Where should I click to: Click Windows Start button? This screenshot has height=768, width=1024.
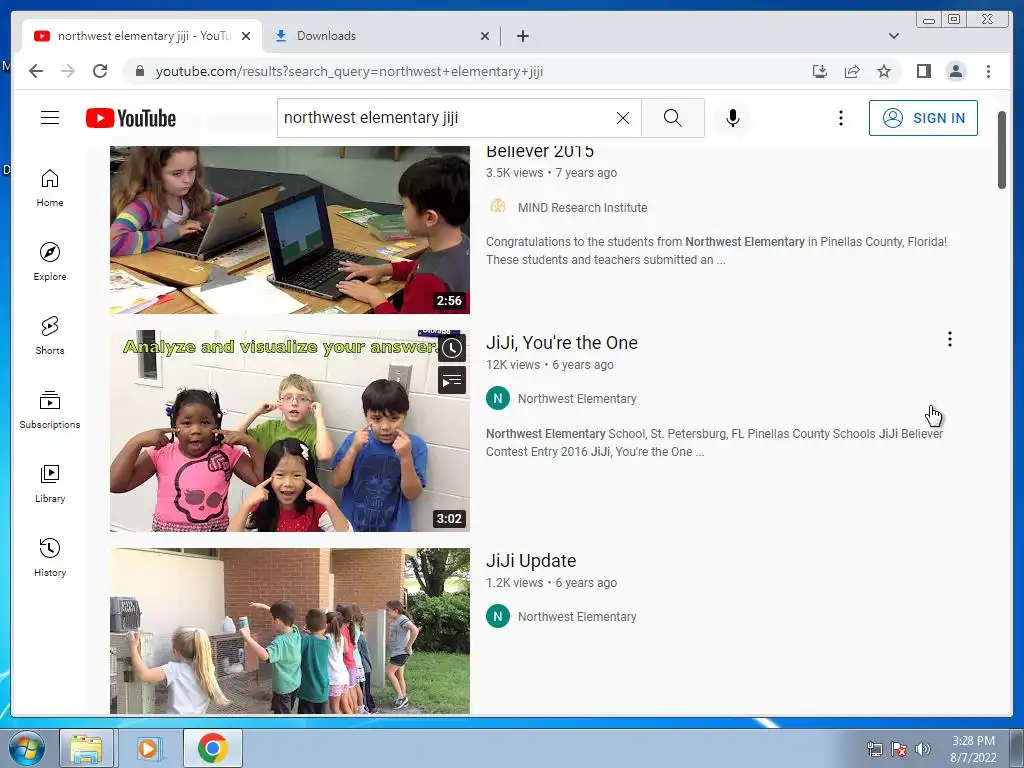tap(25, 748)
